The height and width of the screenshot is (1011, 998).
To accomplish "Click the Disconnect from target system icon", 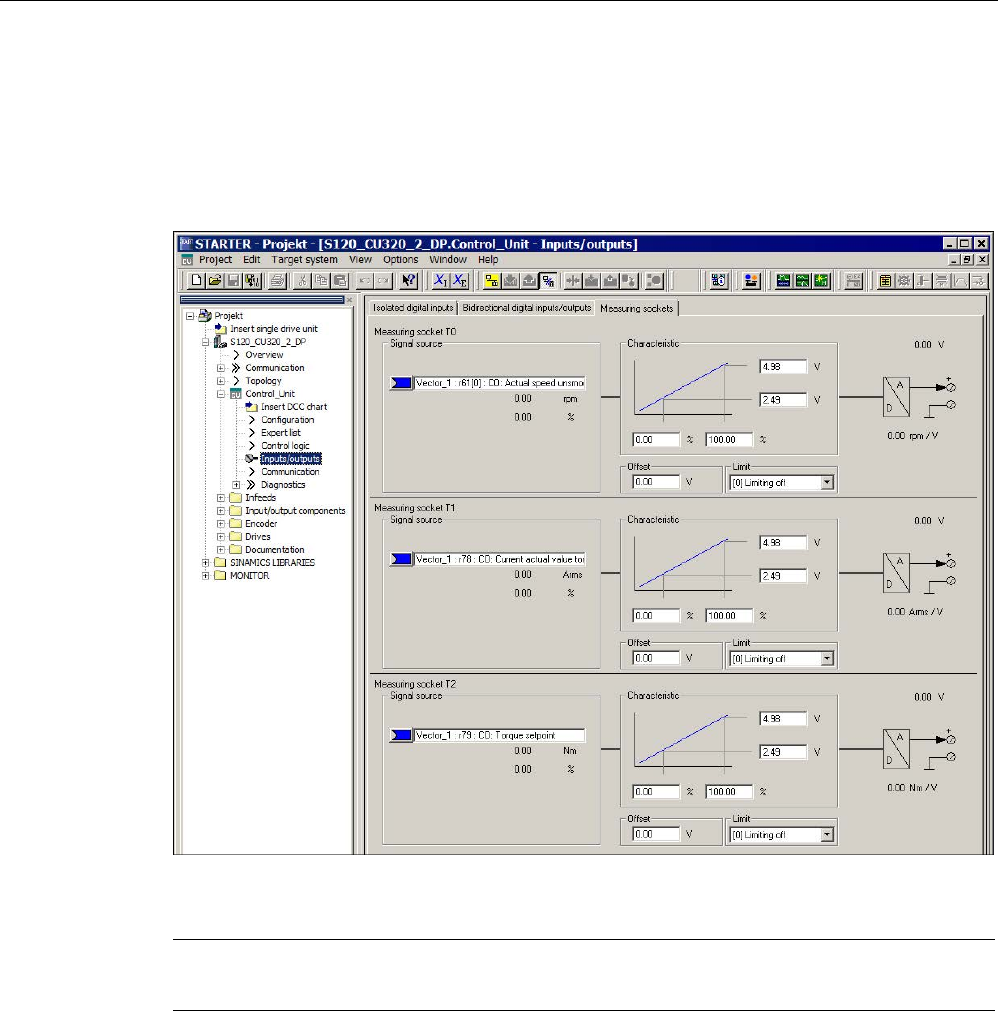I will pyautogui.click(x=548, y=280).
